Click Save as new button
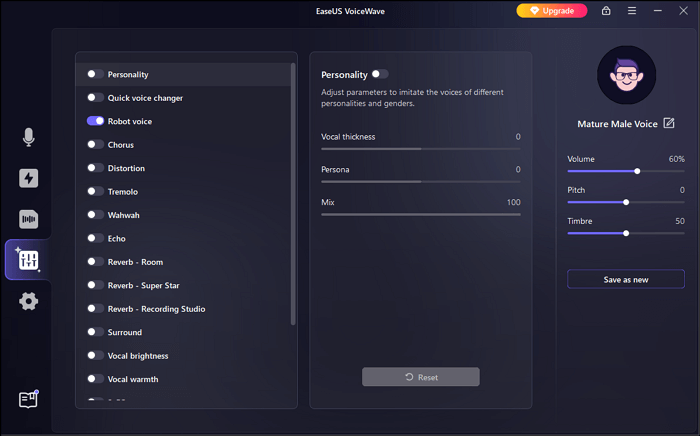This screenshot has width=700, height=436. 626,279
